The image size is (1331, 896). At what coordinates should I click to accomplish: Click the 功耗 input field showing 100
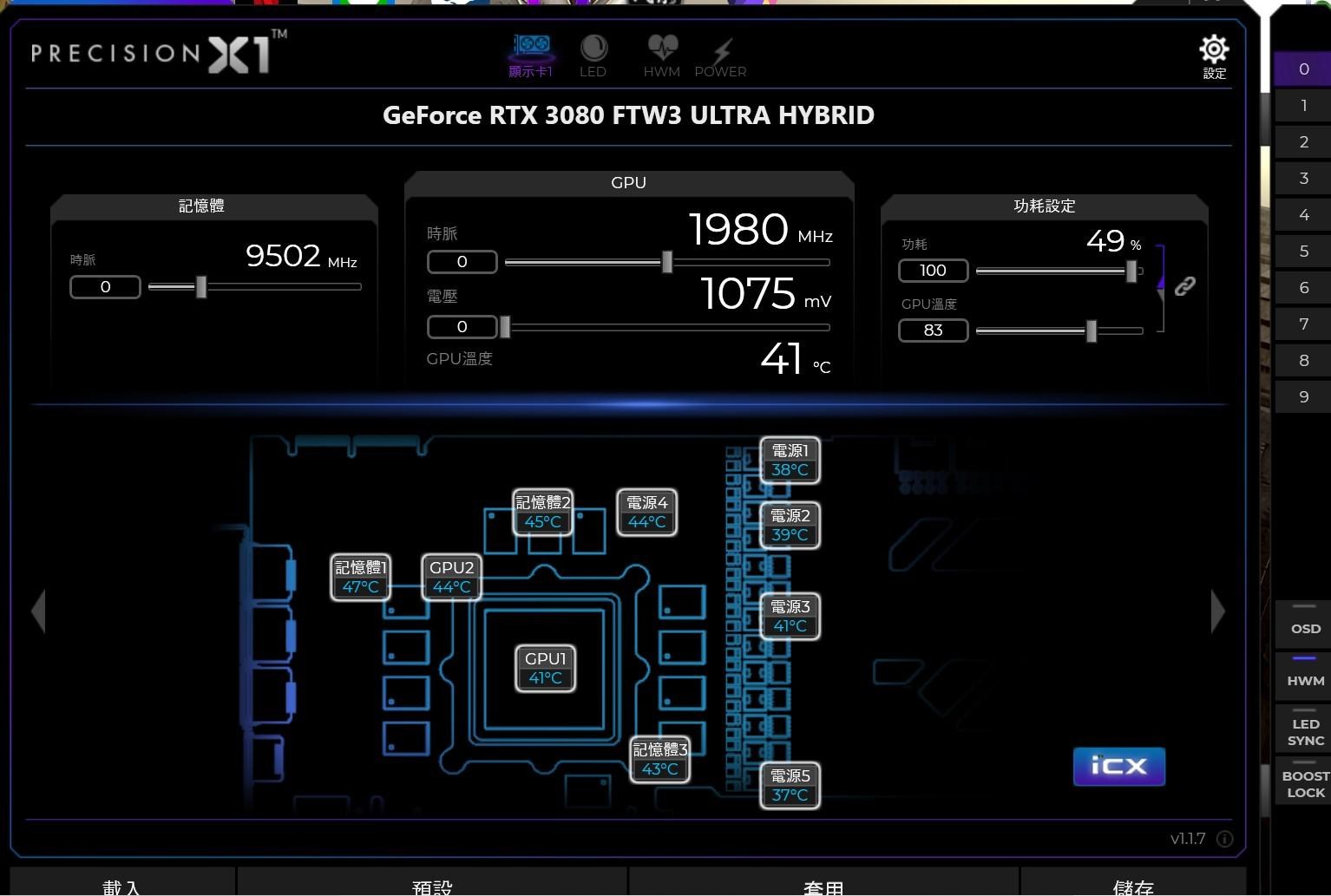[934, 271]
